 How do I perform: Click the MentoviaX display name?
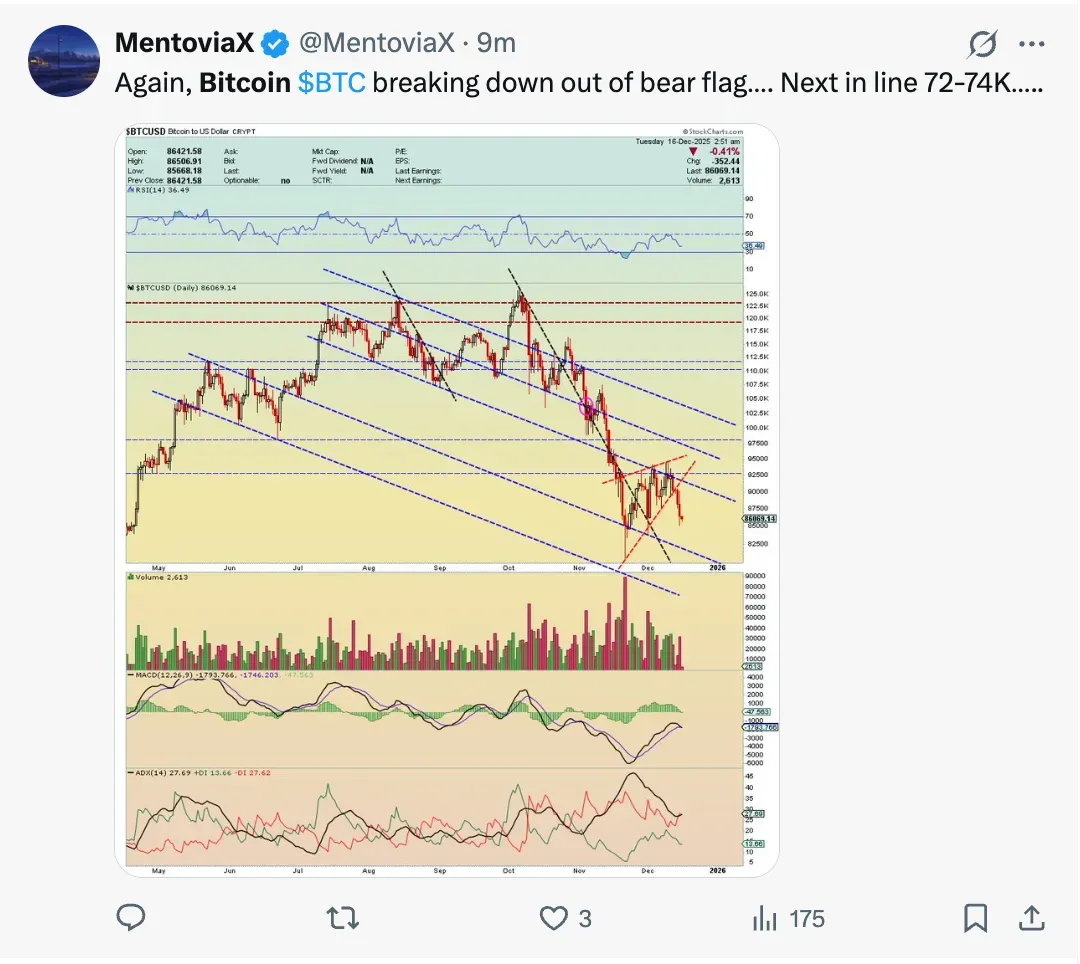tap(184, 42)
